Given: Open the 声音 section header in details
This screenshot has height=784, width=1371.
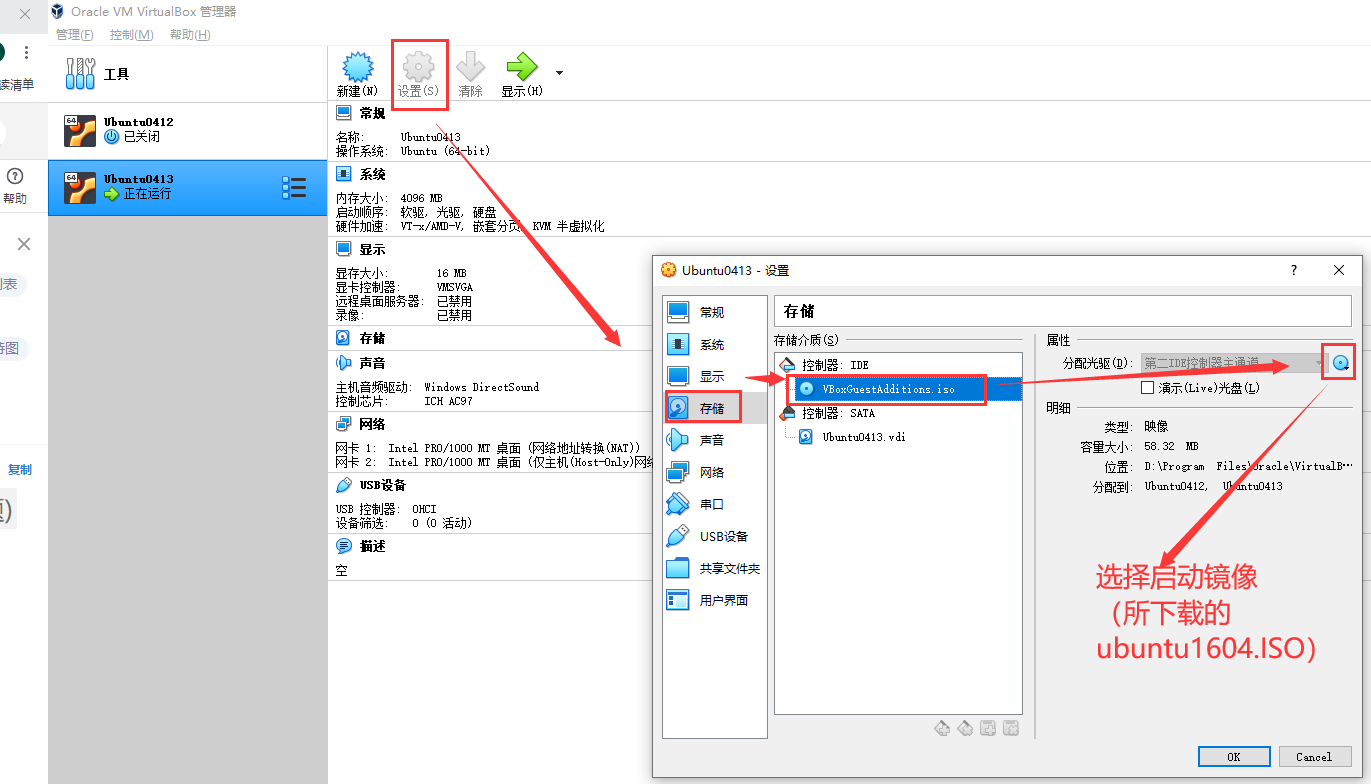Looking at the screenshot, I should (372, 363).
